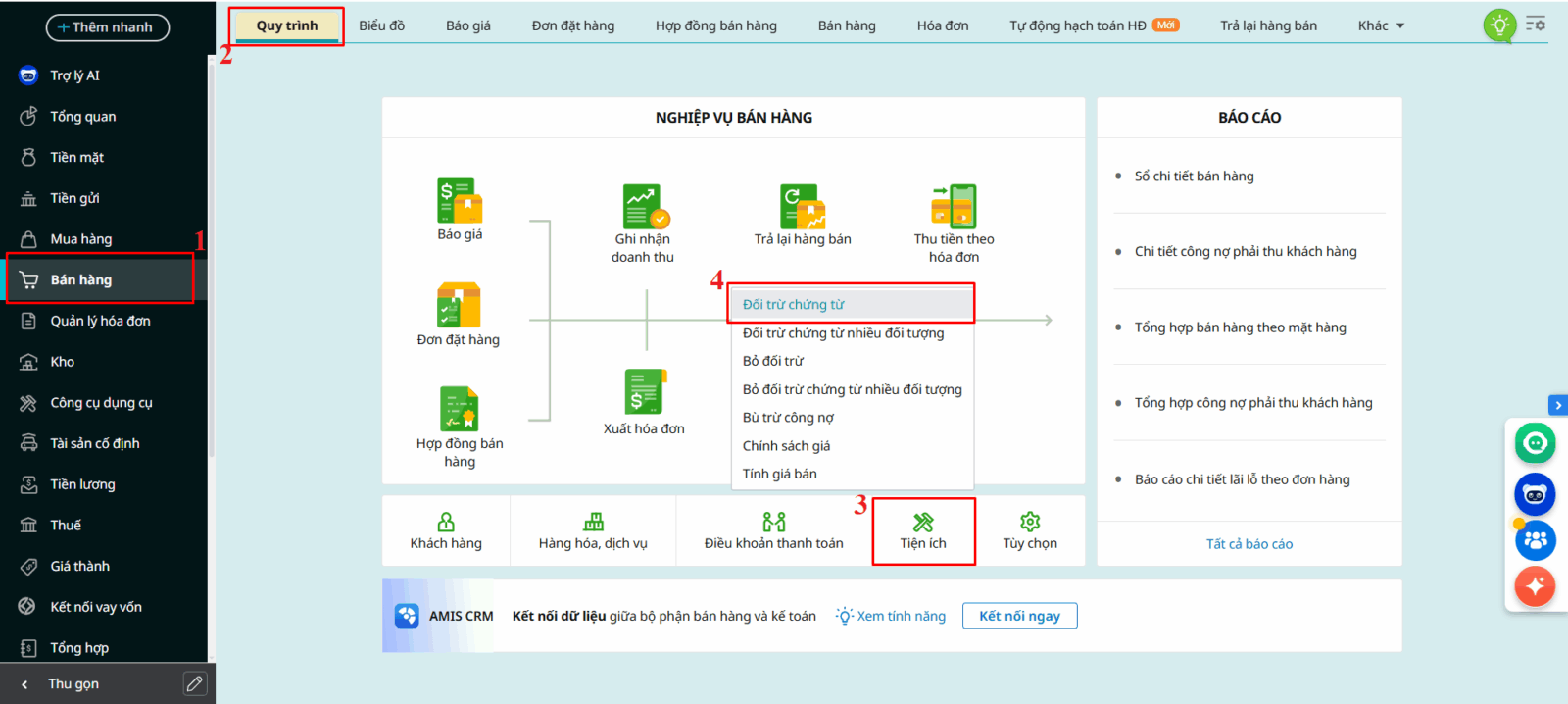The width and height of the screenshot is (1568, 704).
Task: Click the sidebar edit pencil icon
Action: tap(195, 684)
